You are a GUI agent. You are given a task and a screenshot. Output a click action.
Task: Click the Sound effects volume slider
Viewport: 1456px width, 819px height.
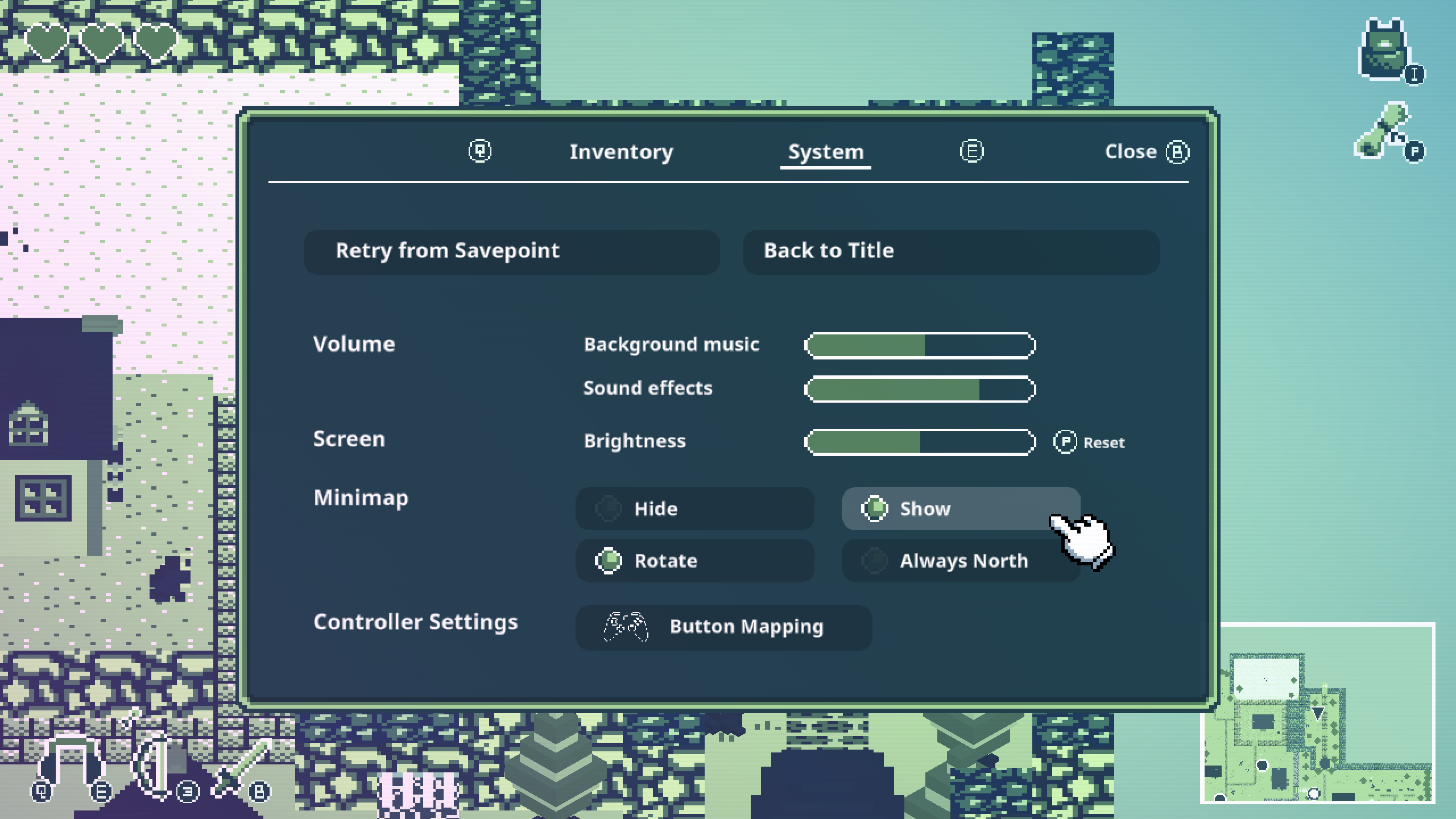[920, 389]
